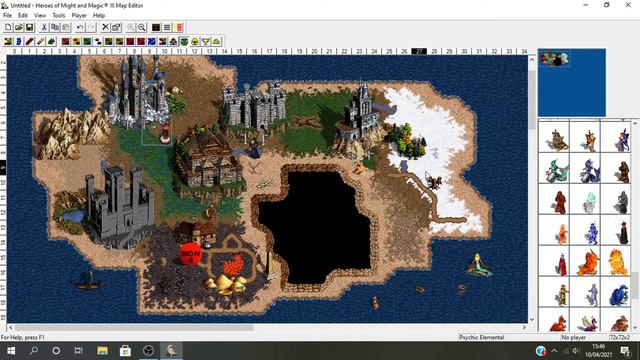Screen dimensions: 640x360
Task: Undo the last action with the Undo arrow
Action: point(80,27)
